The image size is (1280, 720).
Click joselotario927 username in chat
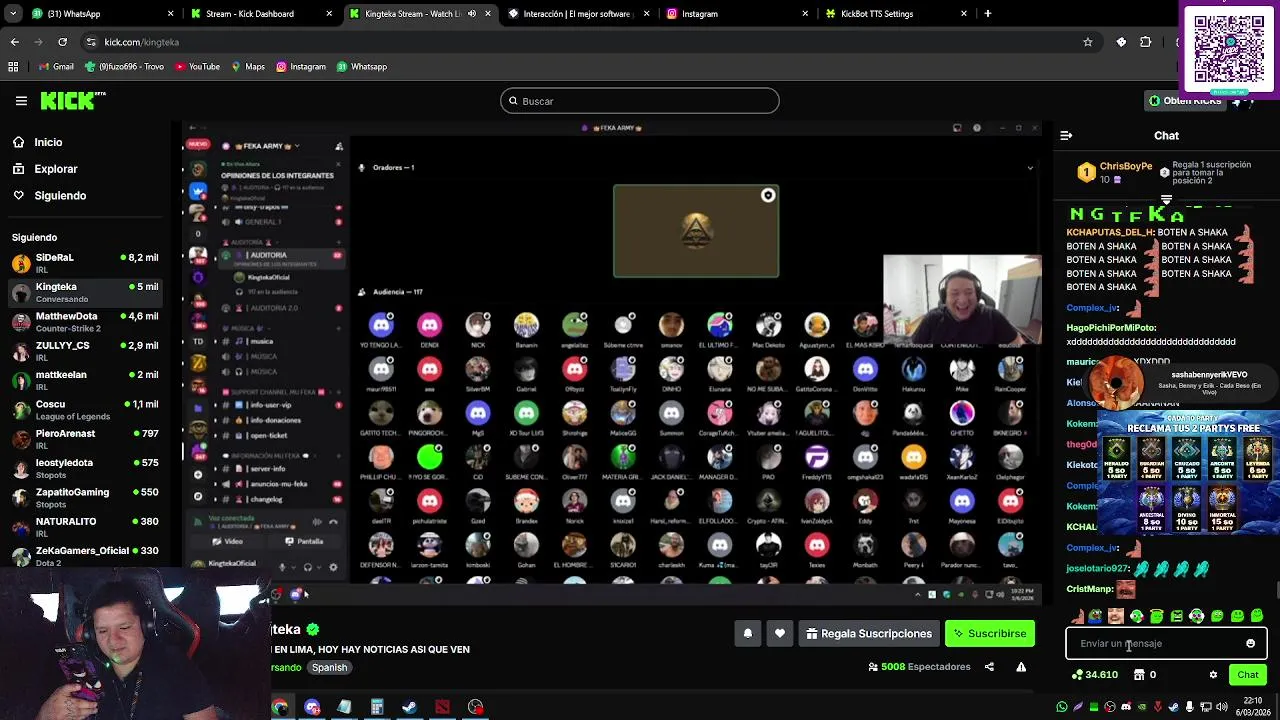click(x=1097, y=569)
